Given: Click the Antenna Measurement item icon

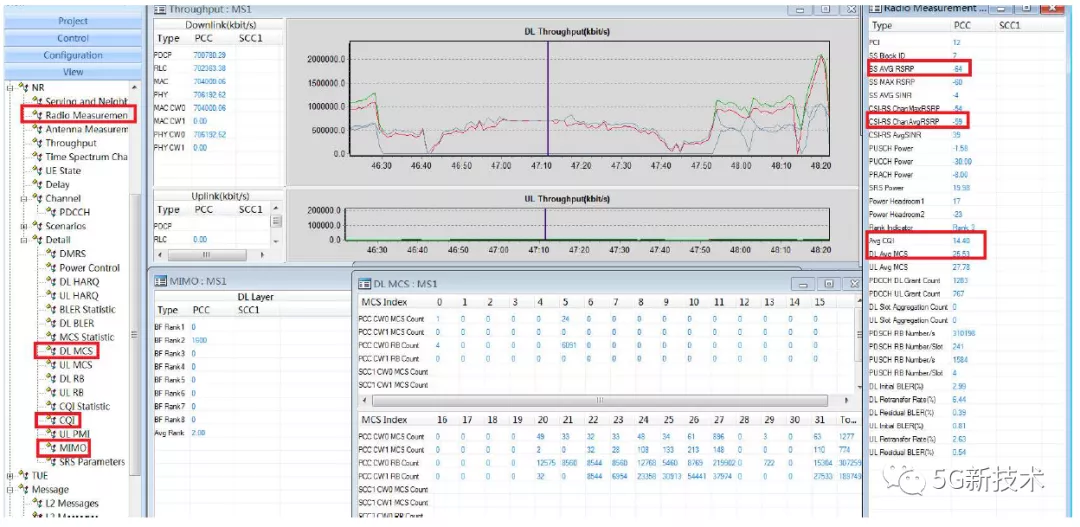Looking at the screenshot, I should tap(37, 129).
